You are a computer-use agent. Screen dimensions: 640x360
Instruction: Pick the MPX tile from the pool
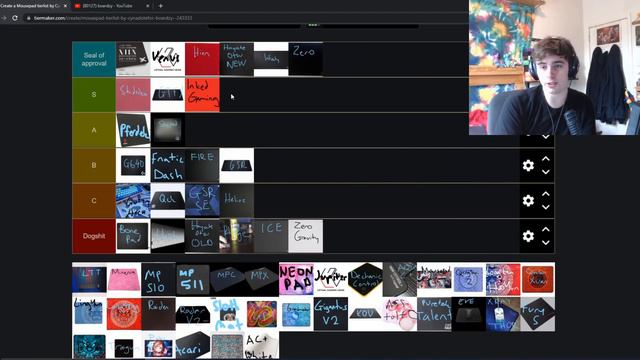[262, 280]
